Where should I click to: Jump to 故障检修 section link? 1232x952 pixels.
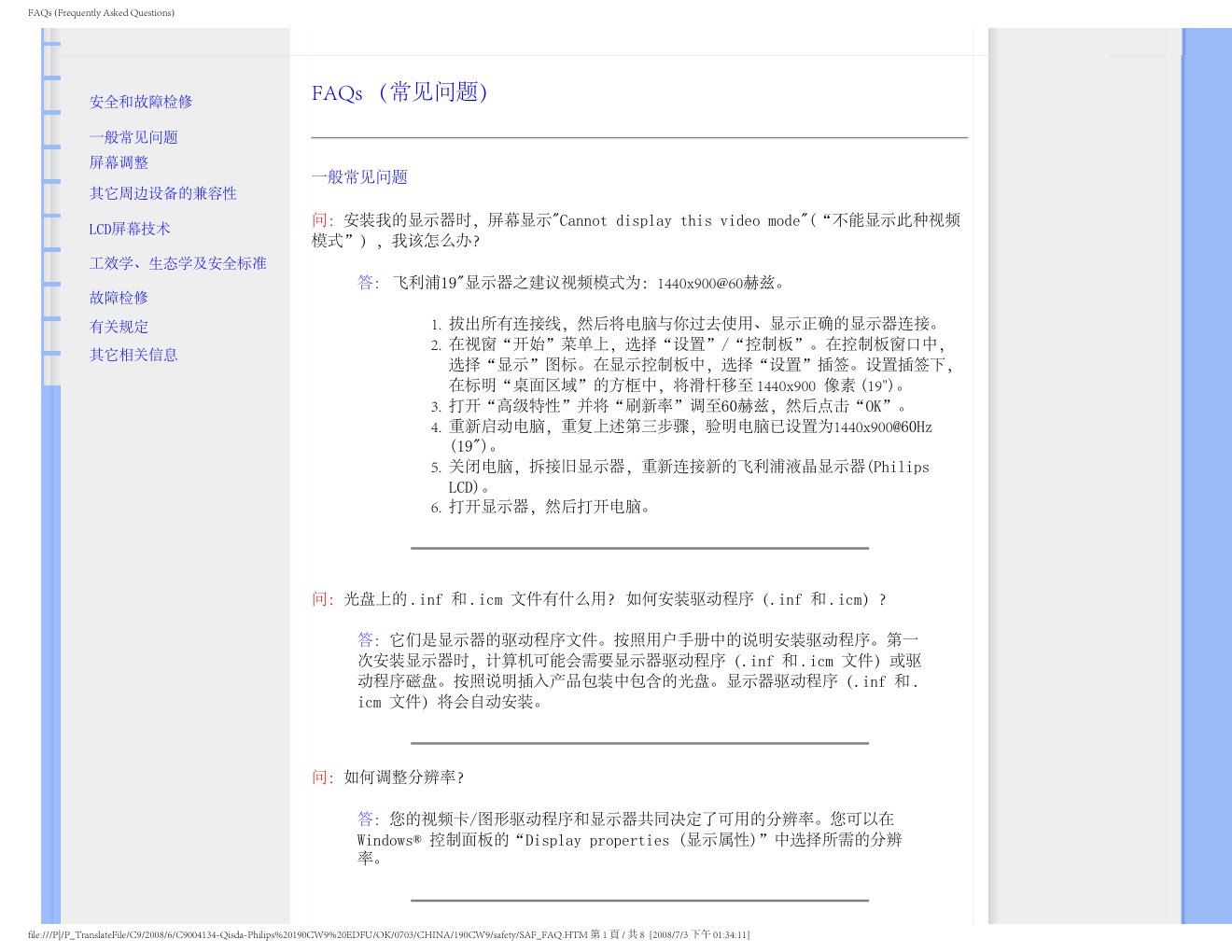(119, 298)
